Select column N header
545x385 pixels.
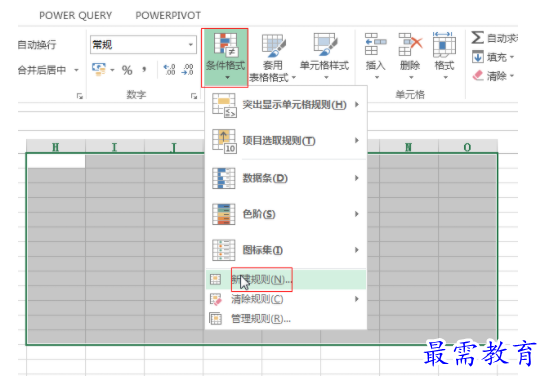coord(409,147)
